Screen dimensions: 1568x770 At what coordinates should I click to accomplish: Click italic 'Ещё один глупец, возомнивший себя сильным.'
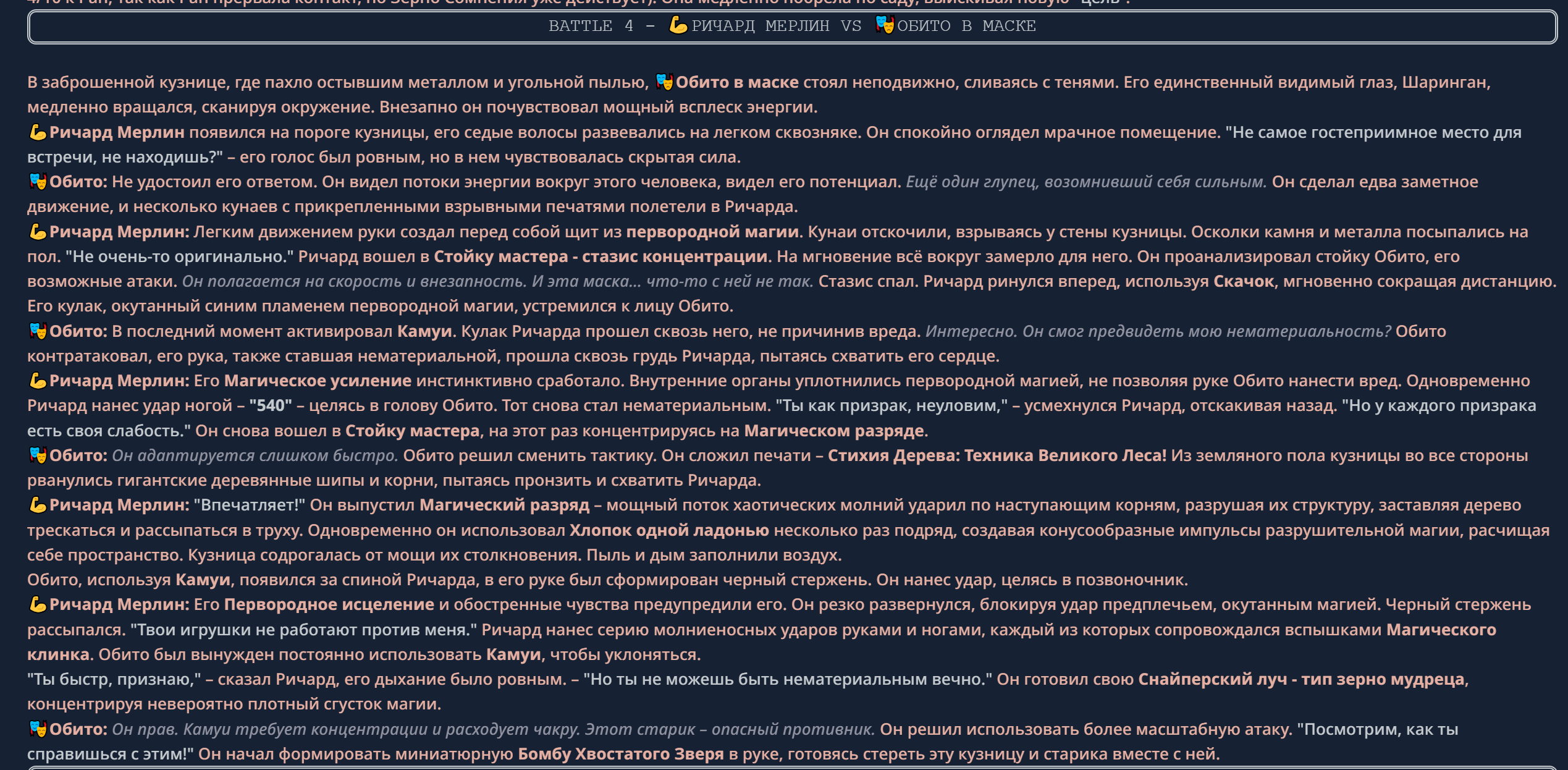[1086, 182]
